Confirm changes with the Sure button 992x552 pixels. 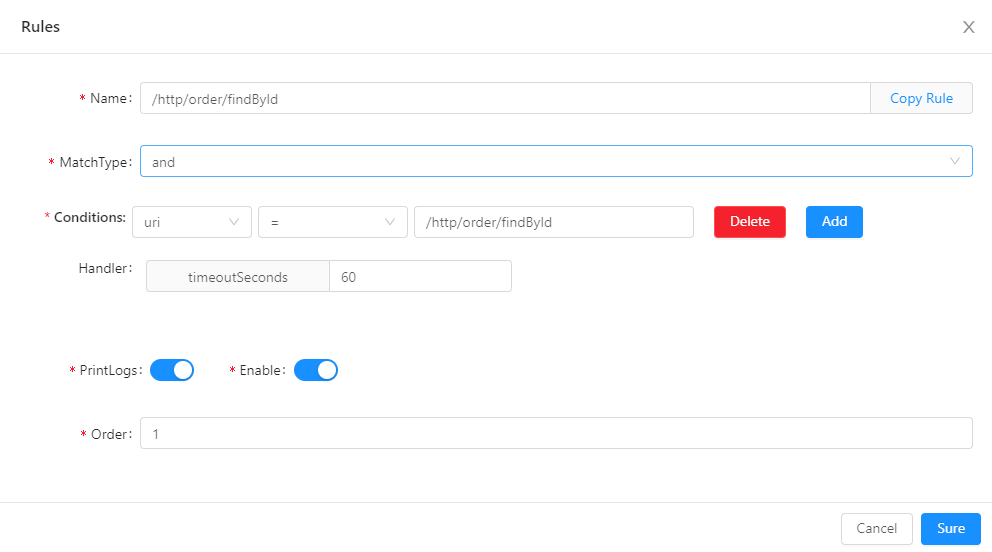pyautogui.click(x=950, y=528)
